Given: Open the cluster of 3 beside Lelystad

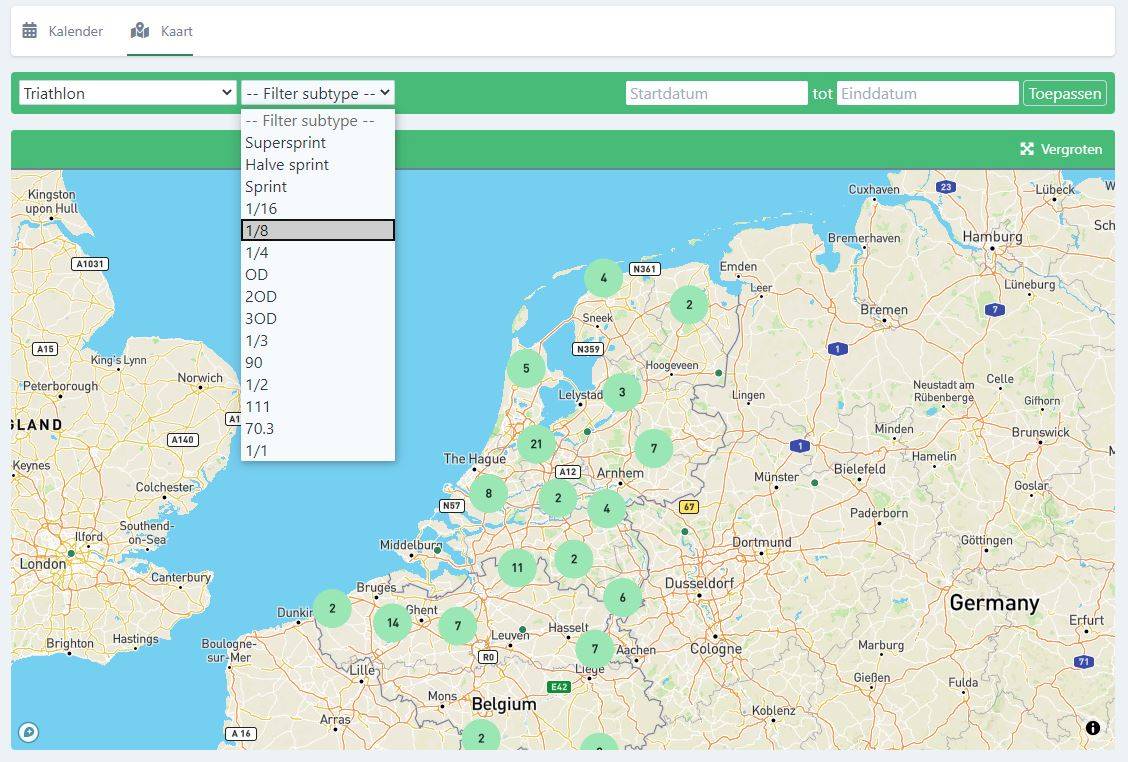Looking at the screenshot, I should 622,392.
